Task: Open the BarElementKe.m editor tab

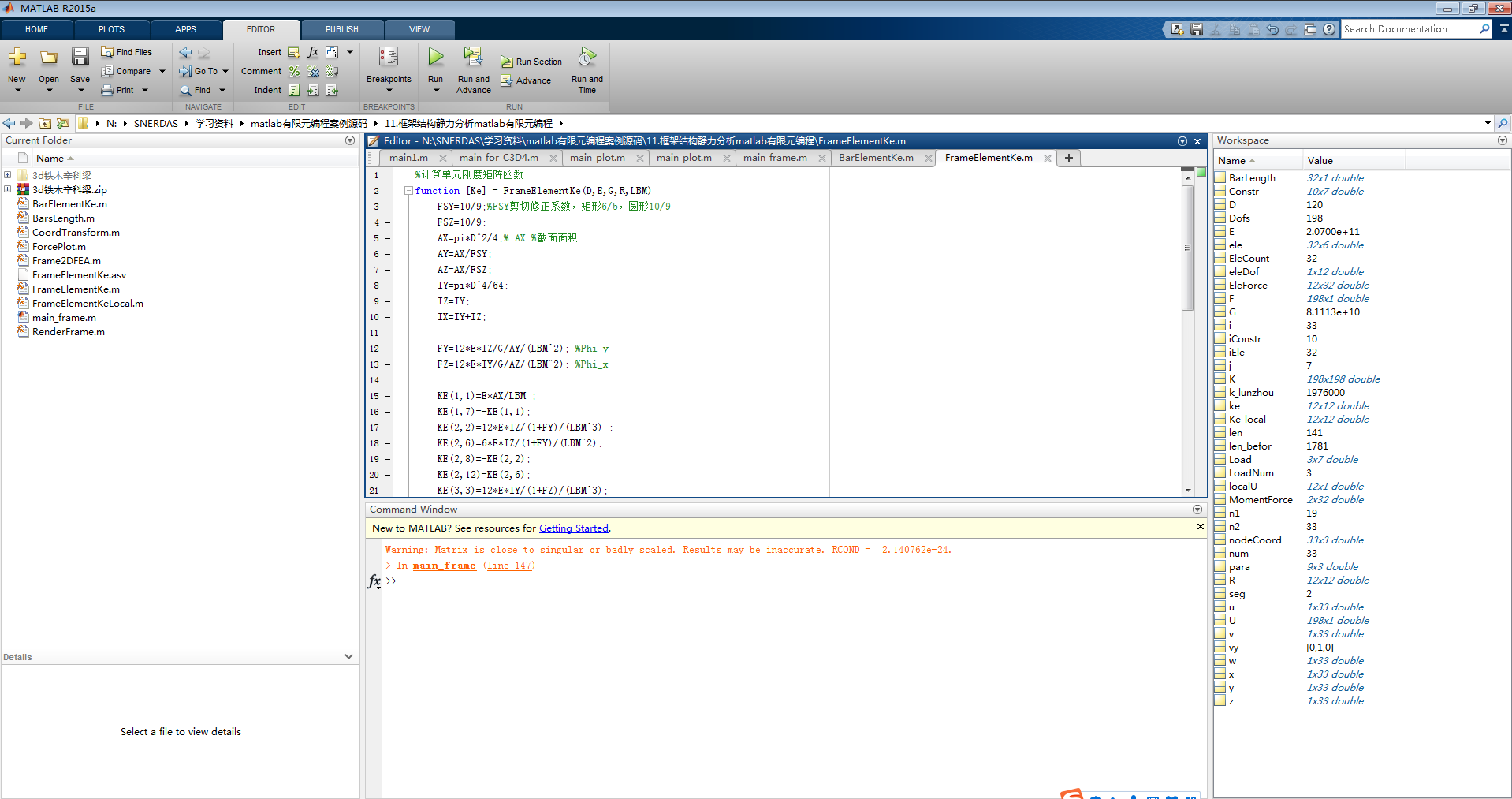Action: (876, 158)
